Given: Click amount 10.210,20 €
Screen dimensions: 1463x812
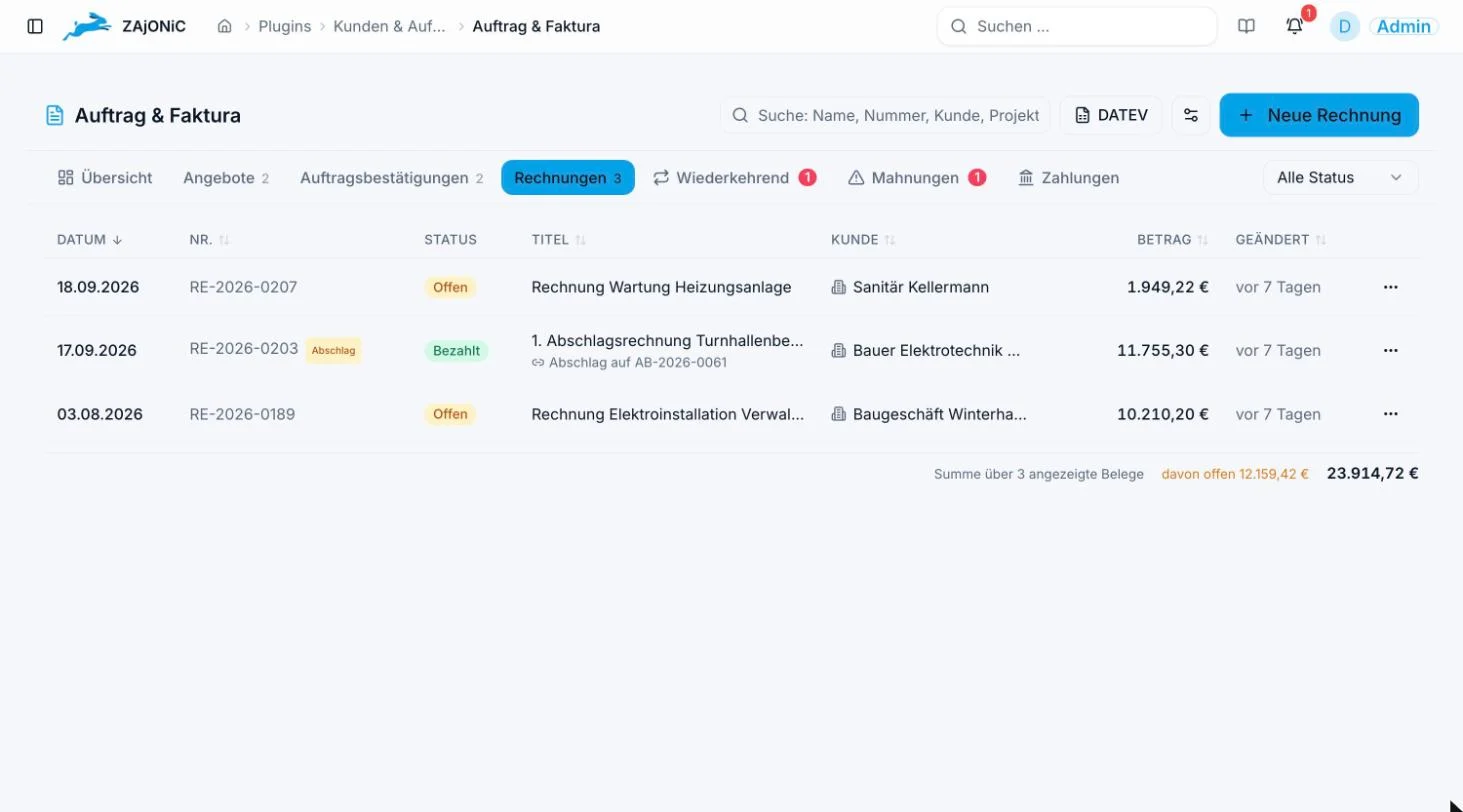Looking at the screenshot, I should (x=1163, y=414).
